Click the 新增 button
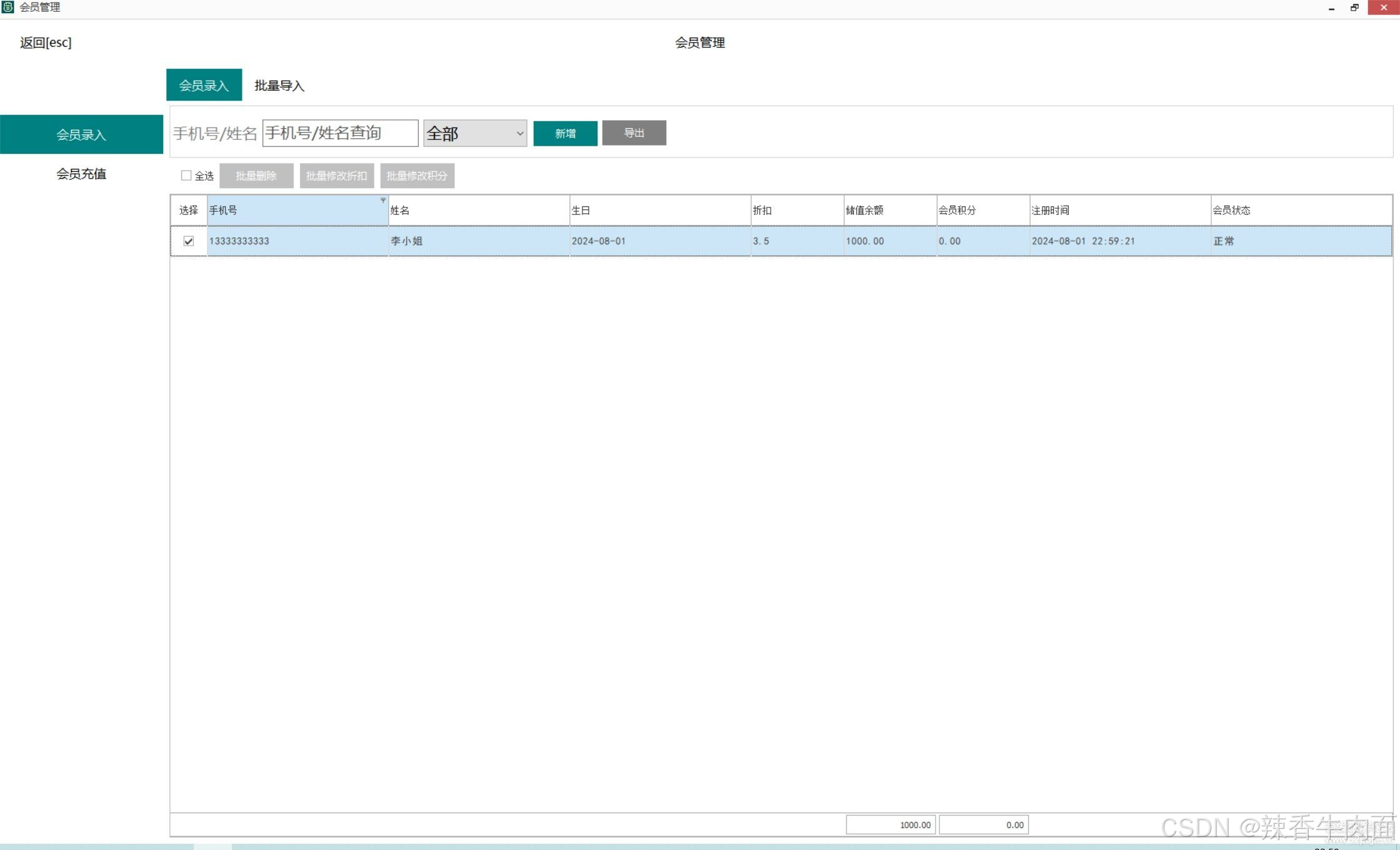 [564, 132]
